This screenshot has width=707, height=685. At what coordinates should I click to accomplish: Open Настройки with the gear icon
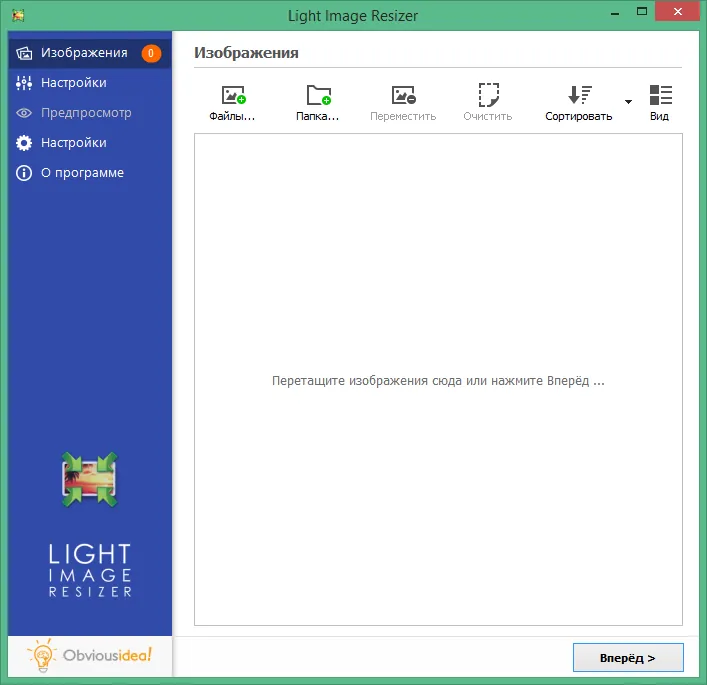(x=90, y=143)
